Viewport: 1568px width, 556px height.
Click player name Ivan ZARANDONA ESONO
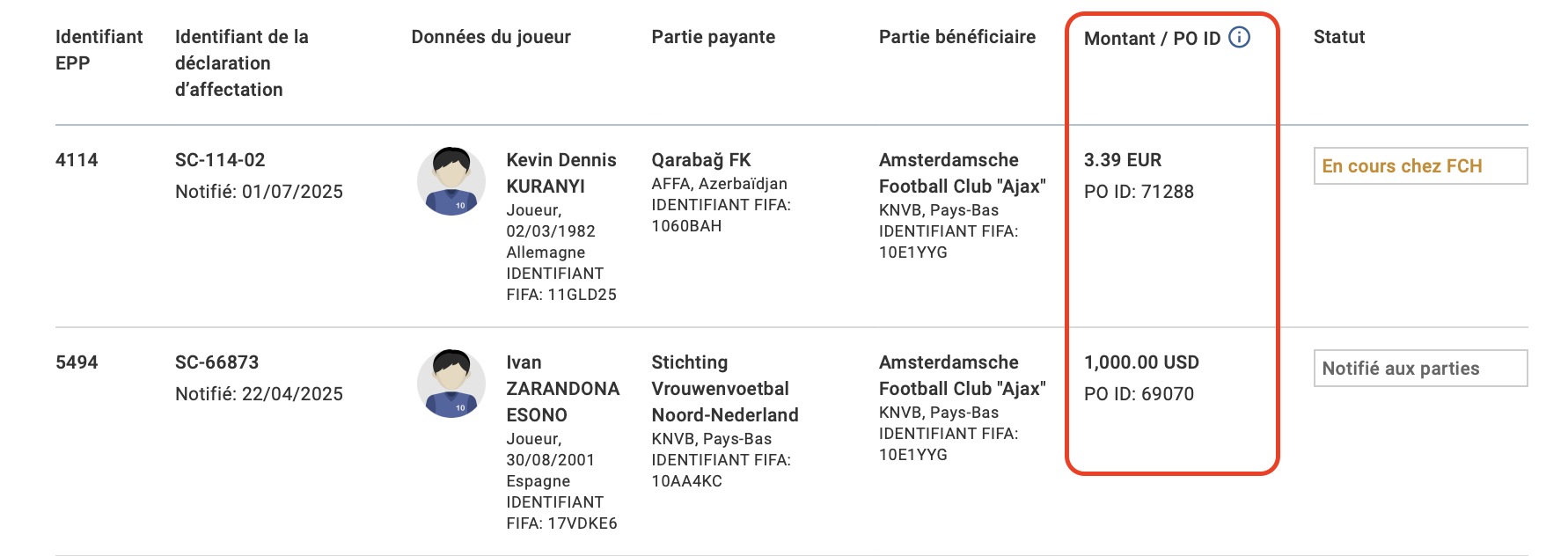click(x=562, y=388)
